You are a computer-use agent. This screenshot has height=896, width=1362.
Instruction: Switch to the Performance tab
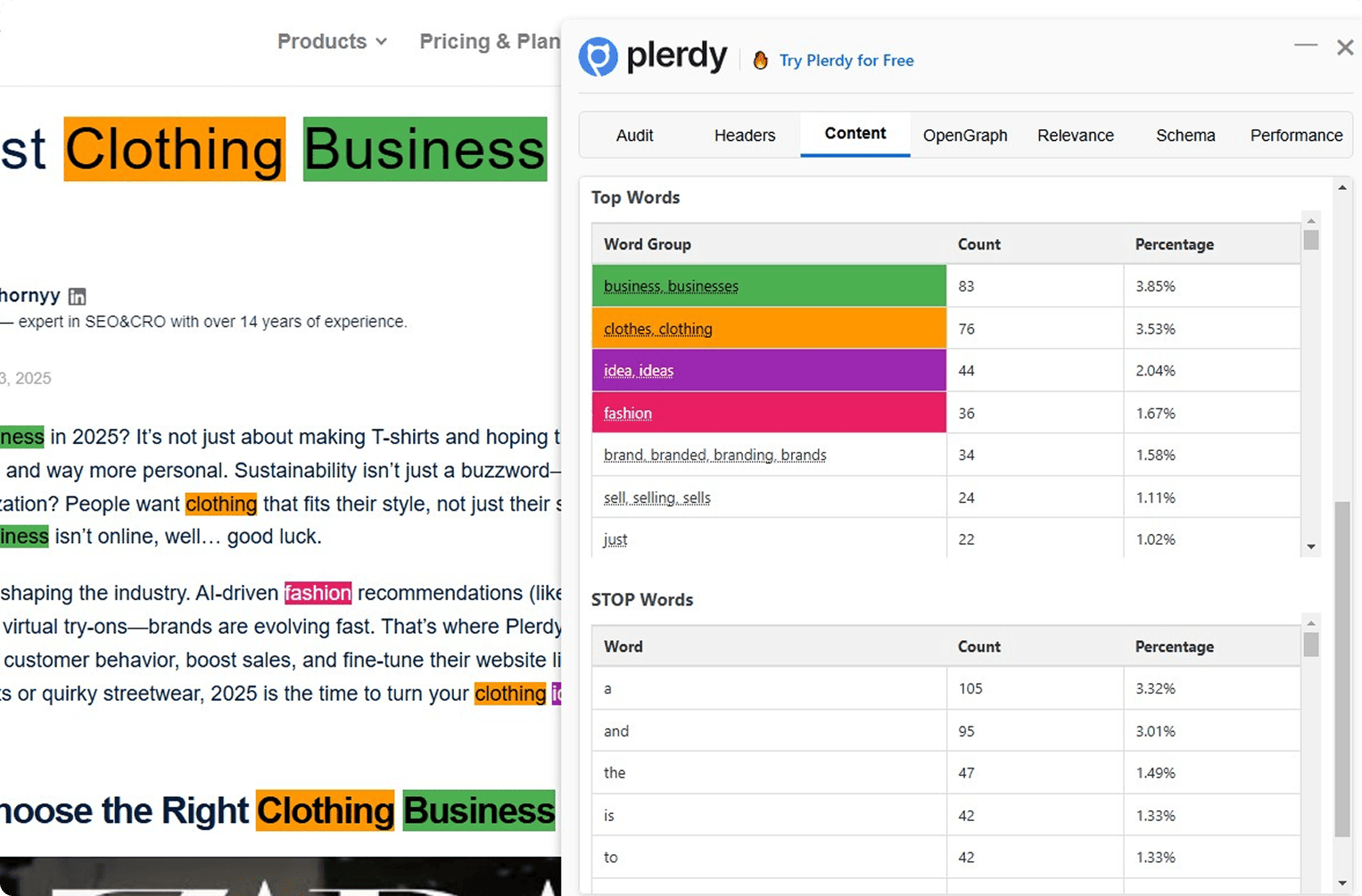coord(1296,136)
